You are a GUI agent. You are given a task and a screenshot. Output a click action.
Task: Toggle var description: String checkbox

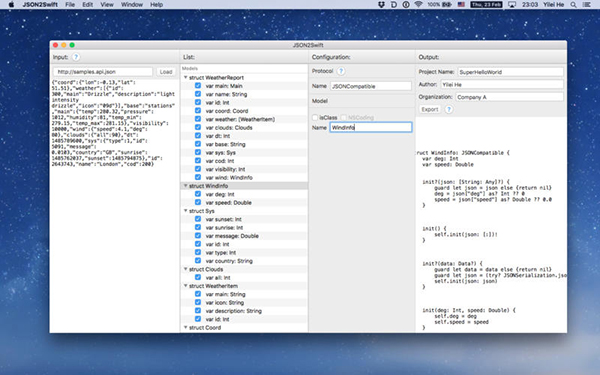pyautogui.click(x=198, y=311)
